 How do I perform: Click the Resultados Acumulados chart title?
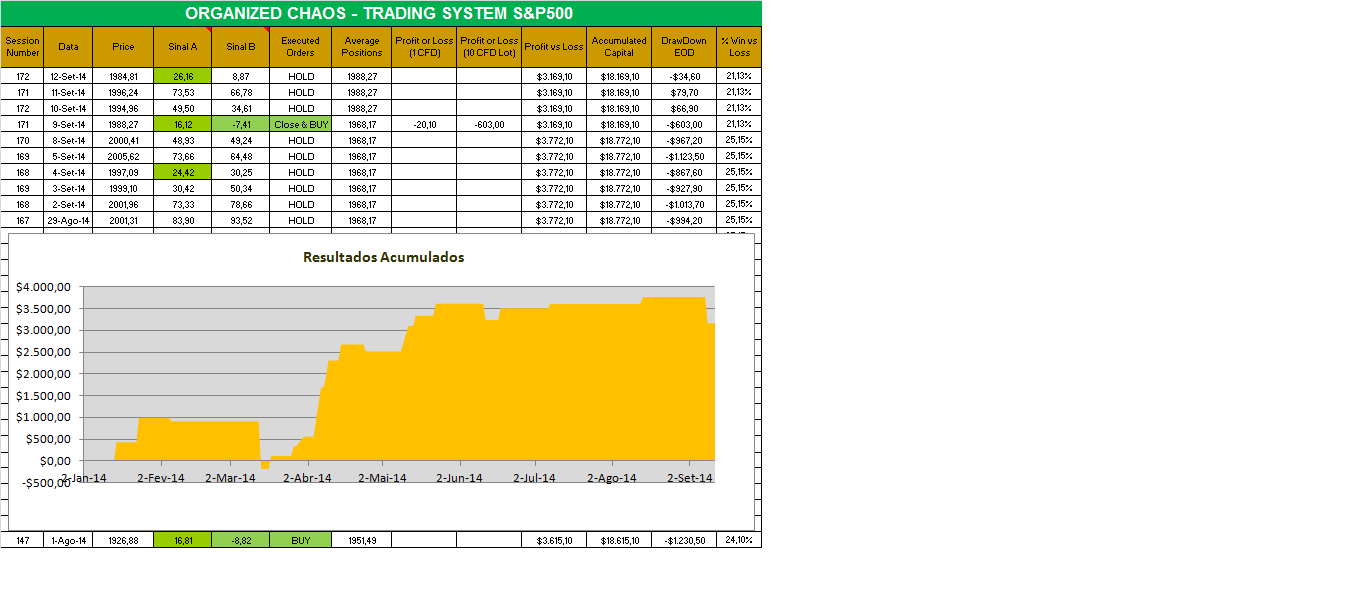(x=383, y=257)
